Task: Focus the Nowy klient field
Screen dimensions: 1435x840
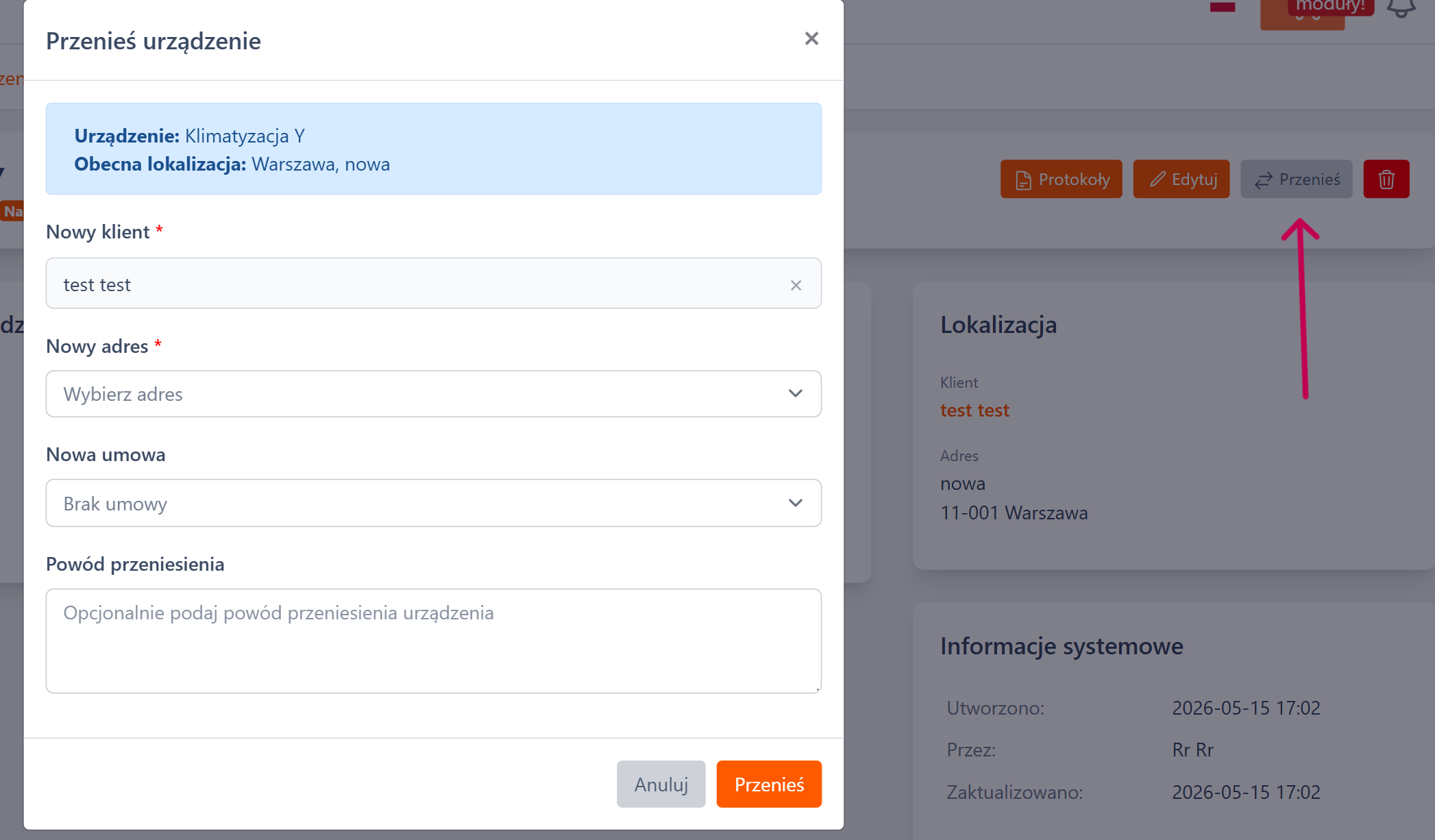Action: pos(433,283)
